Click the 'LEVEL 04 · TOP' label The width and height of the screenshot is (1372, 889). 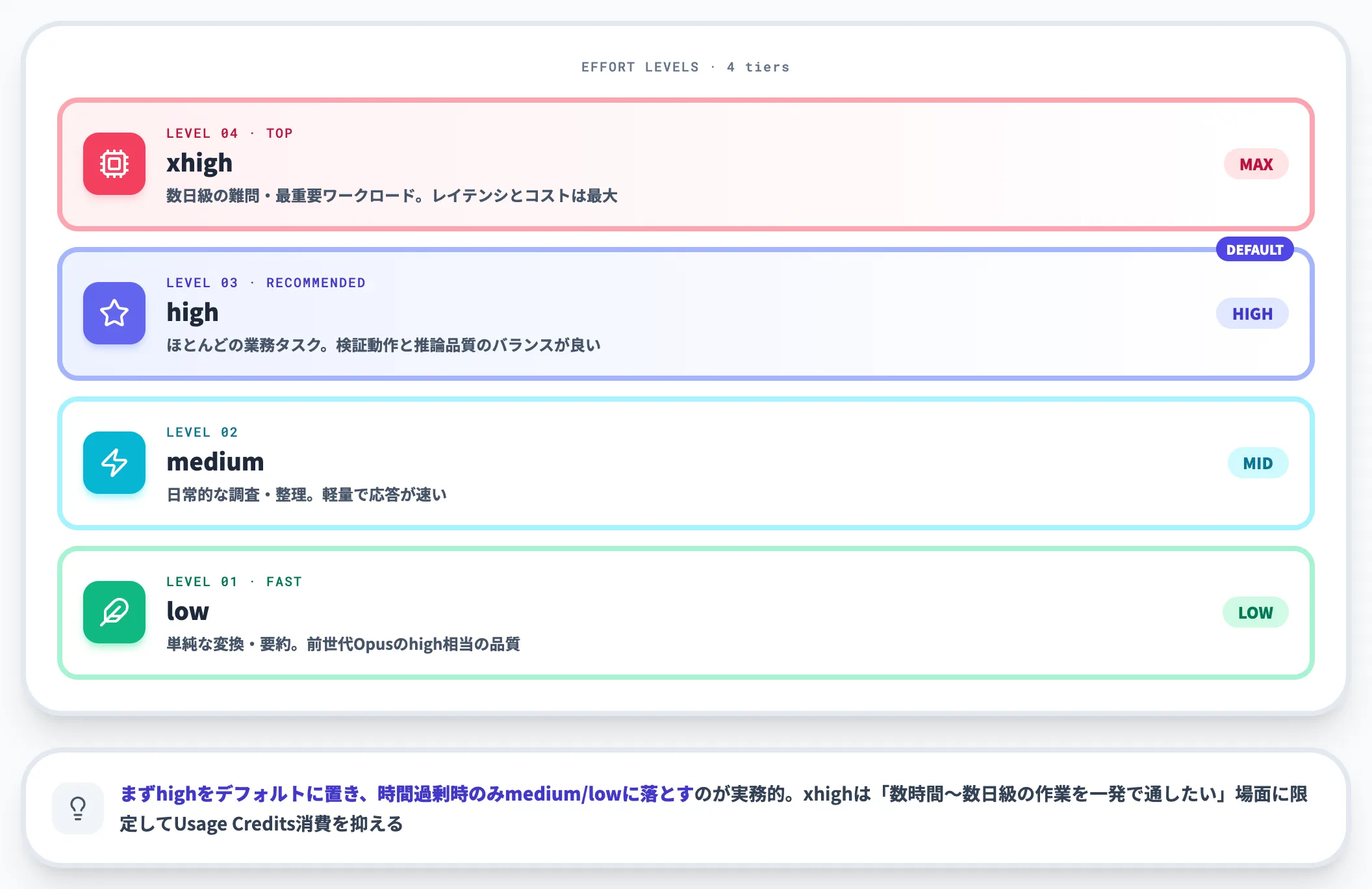(x=229, y=133)
